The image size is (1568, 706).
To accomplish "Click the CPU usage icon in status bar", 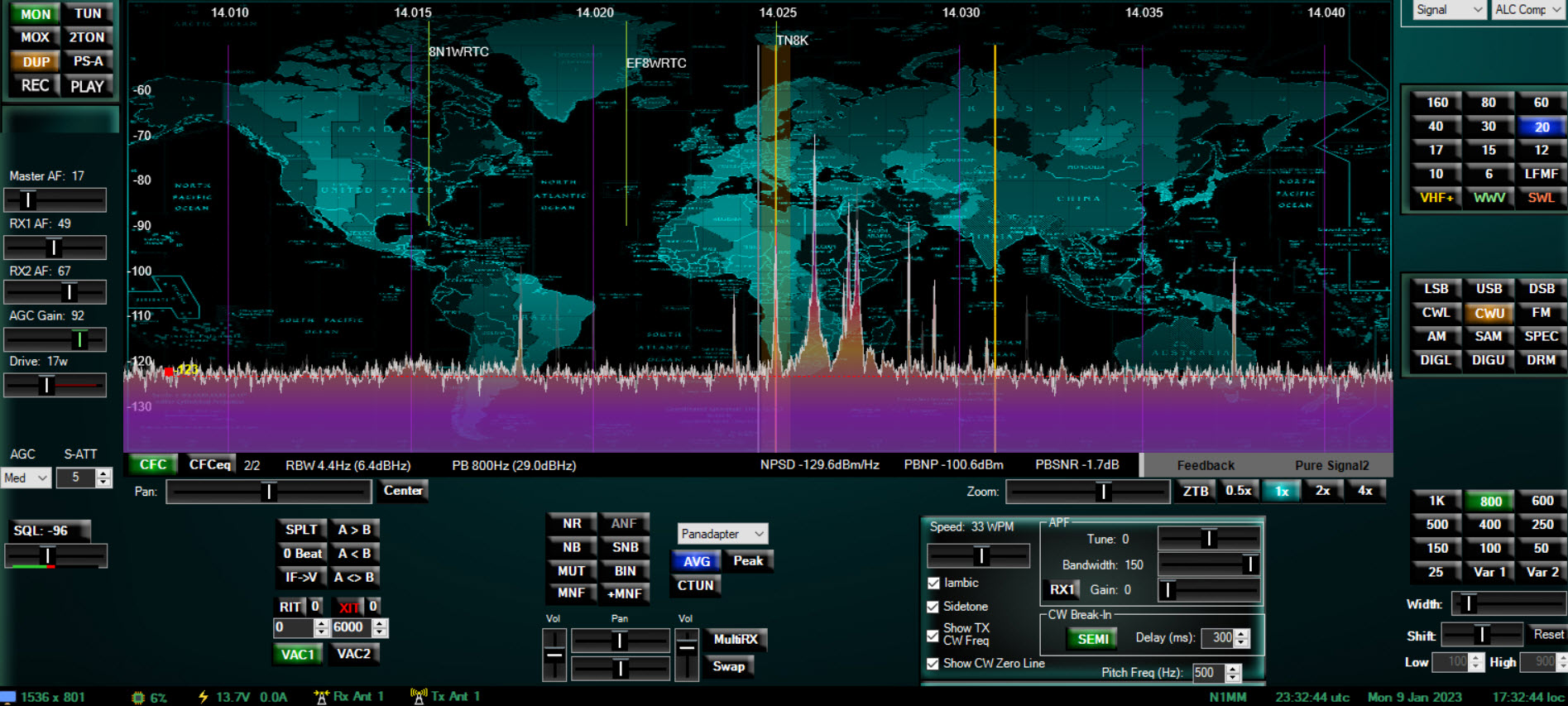I will click(138, 697).
